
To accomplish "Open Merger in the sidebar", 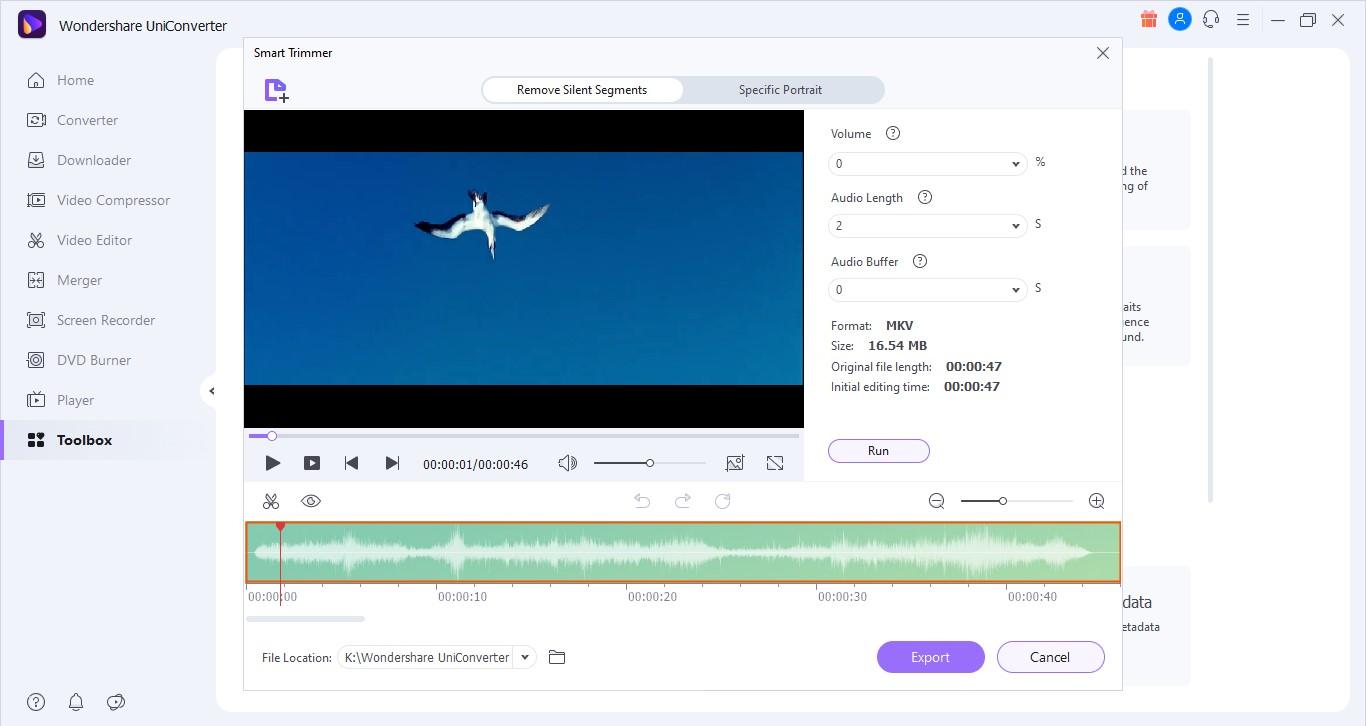I will coord(79,280).
